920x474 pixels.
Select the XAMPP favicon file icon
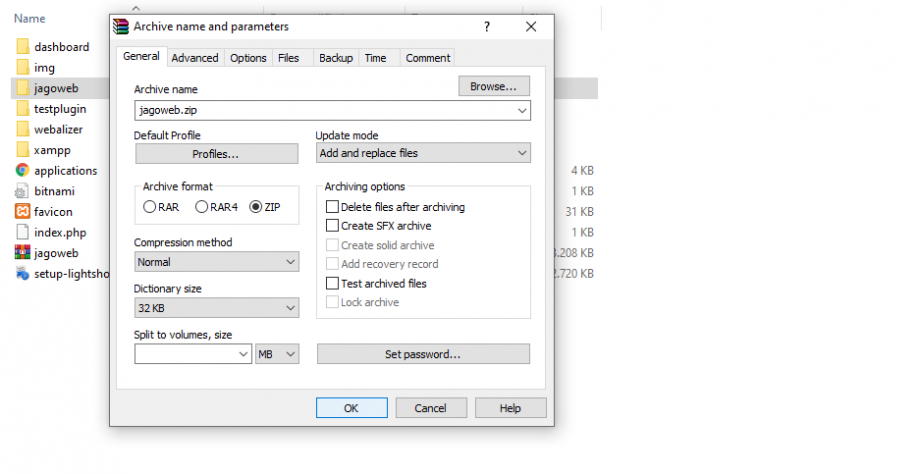click(x=22, y=211)
